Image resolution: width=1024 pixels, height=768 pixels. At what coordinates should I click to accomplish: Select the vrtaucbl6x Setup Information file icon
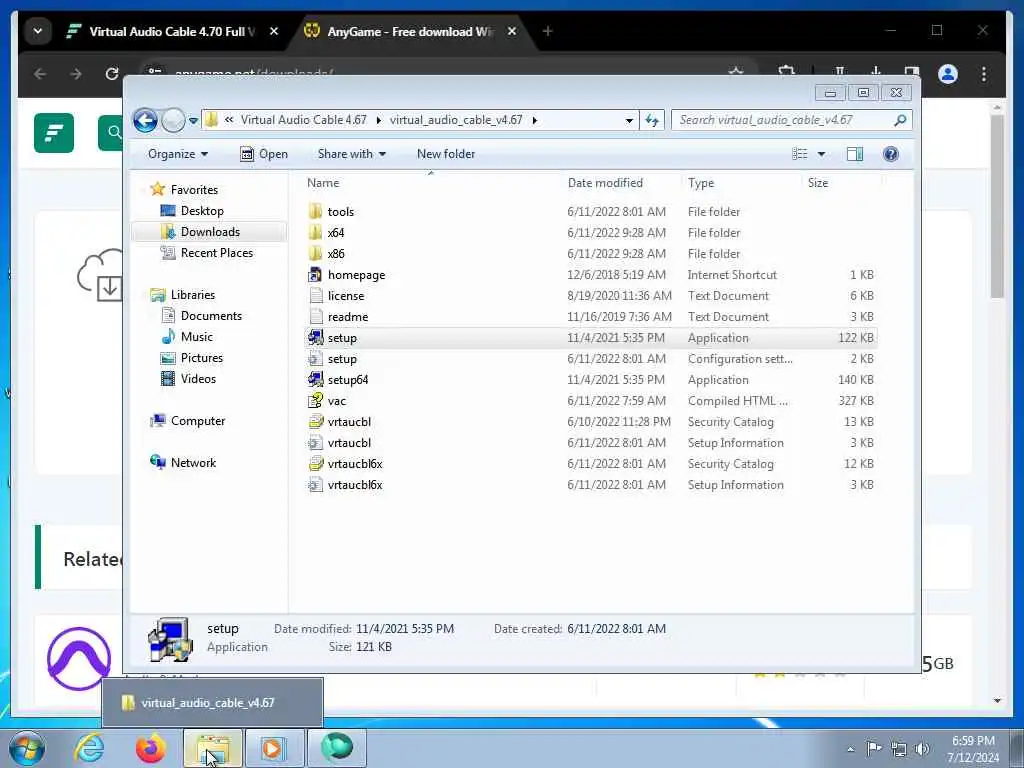[315, 485]
